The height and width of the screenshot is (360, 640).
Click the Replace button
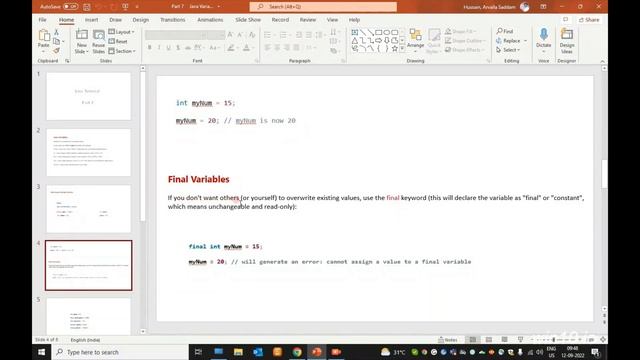(x=508, y=41)
